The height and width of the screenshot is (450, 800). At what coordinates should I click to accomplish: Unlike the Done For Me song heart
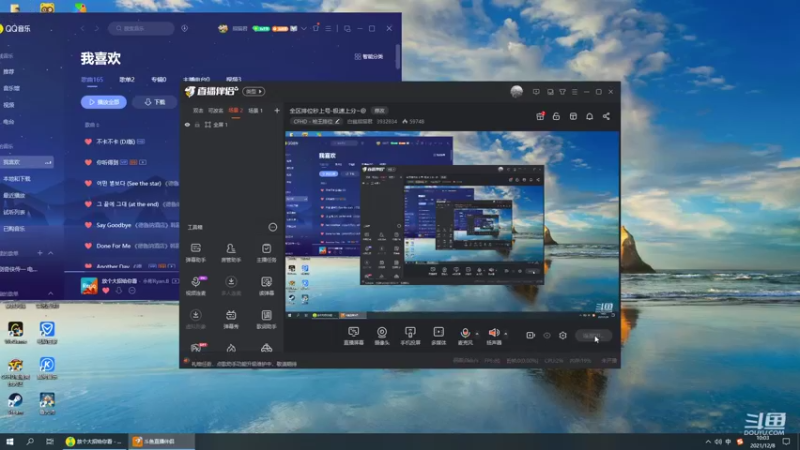click(x=88, y=246)
